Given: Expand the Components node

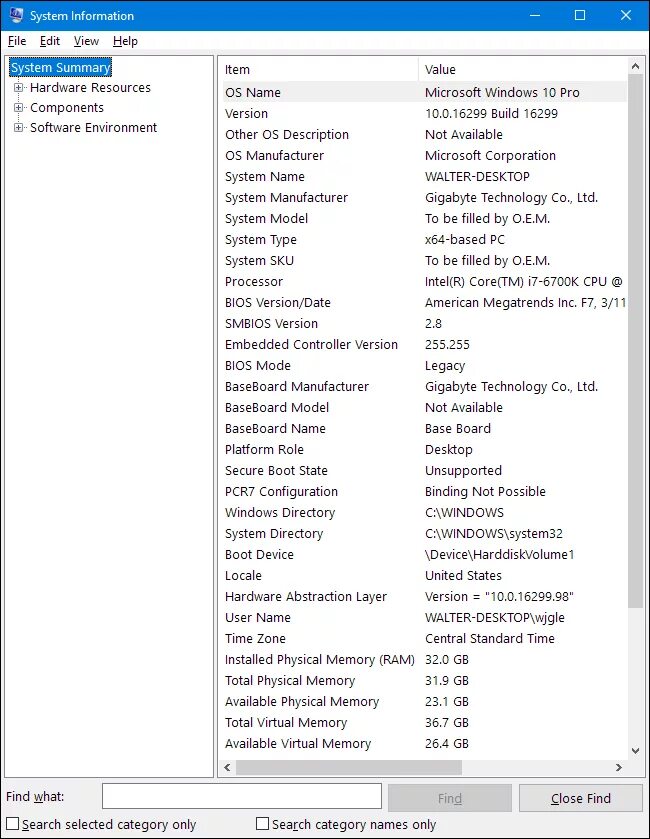Looking at the screenshot, I should [18, 108].
